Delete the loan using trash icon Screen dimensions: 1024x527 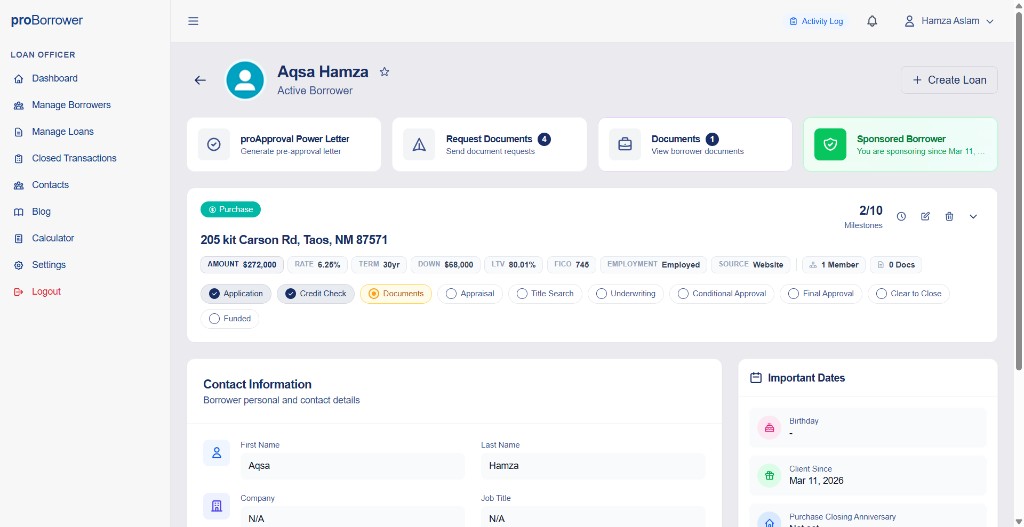[x=950, y=216]
